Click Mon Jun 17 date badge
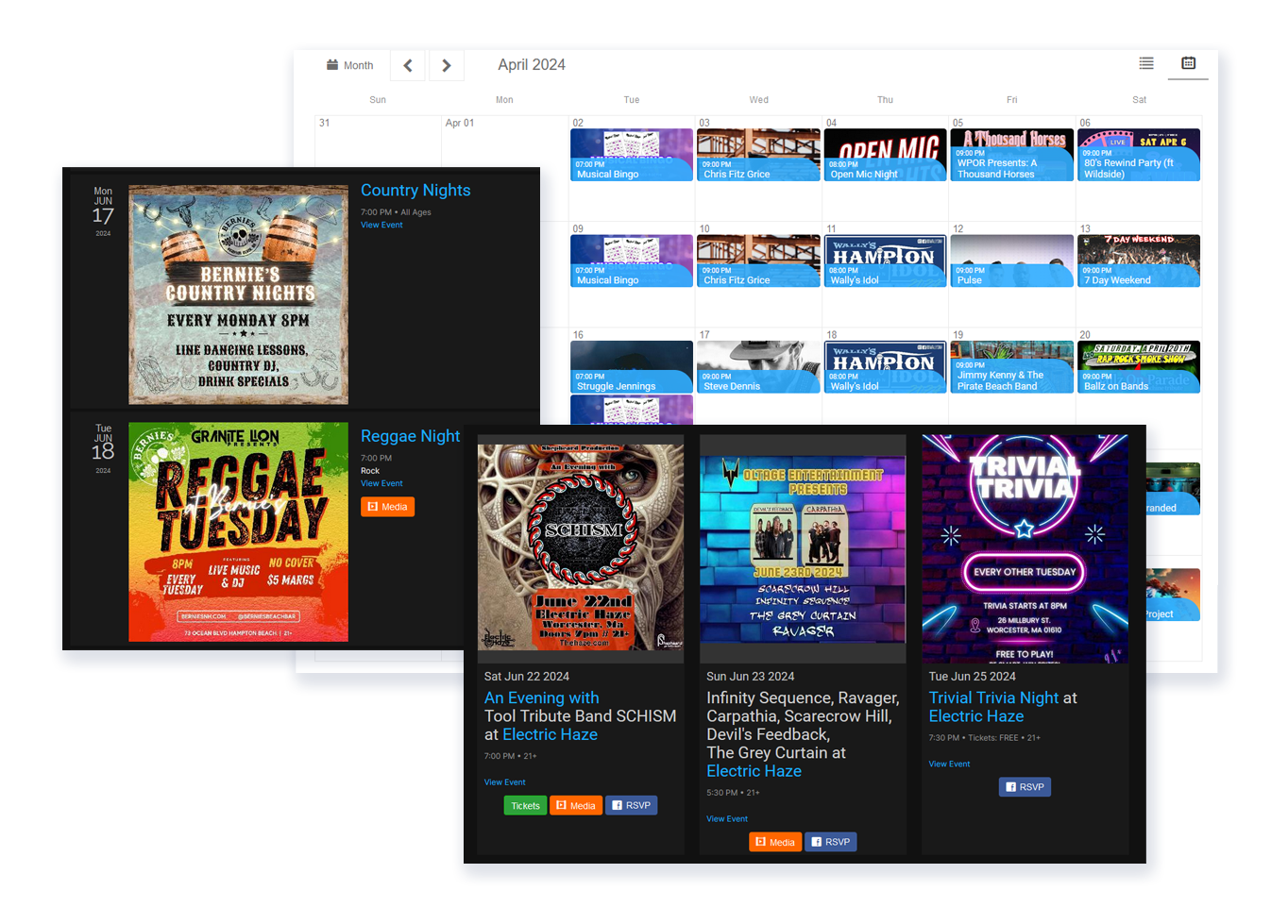 pos(103,210)
